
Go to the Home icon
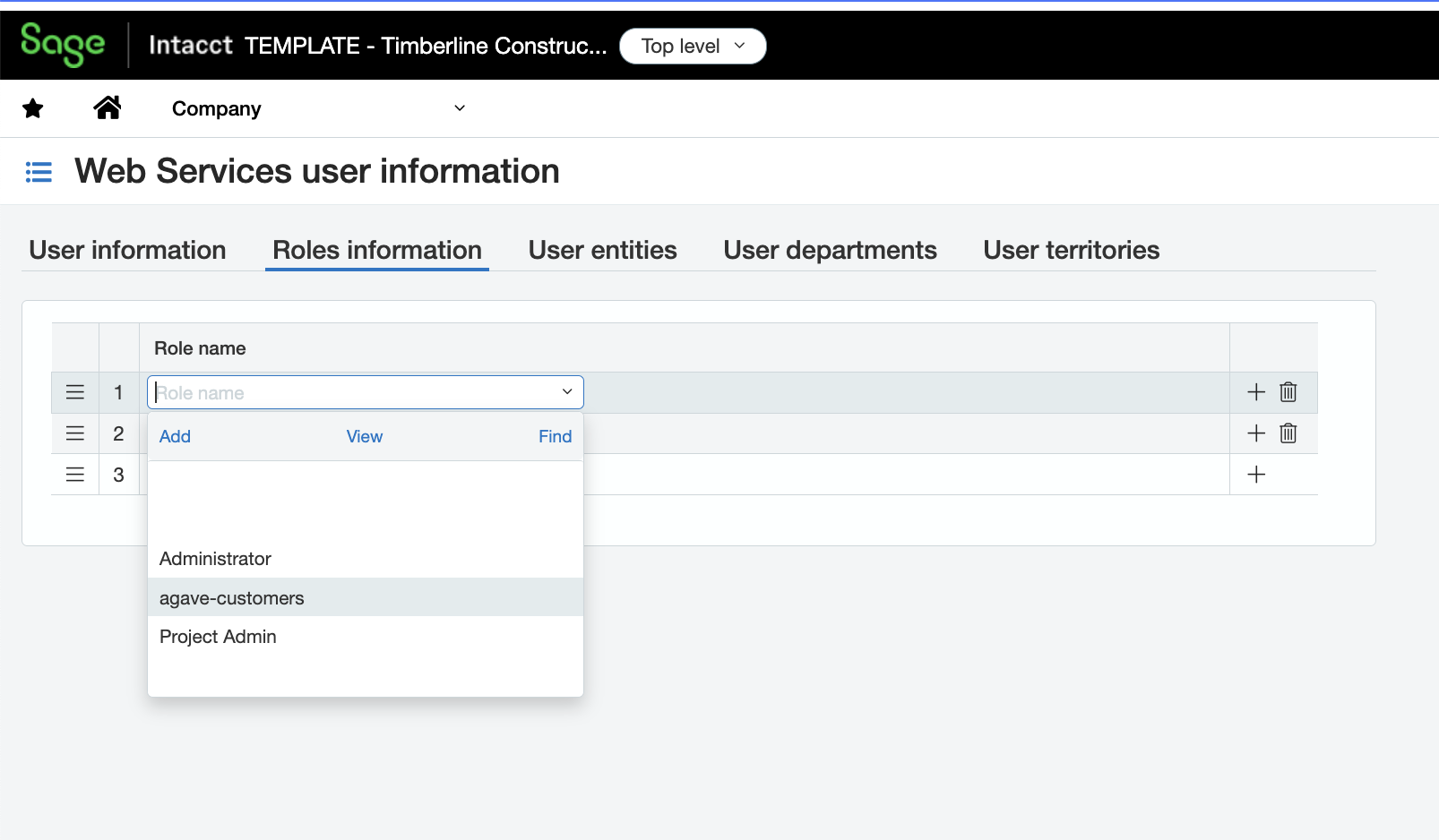(108, 107)
